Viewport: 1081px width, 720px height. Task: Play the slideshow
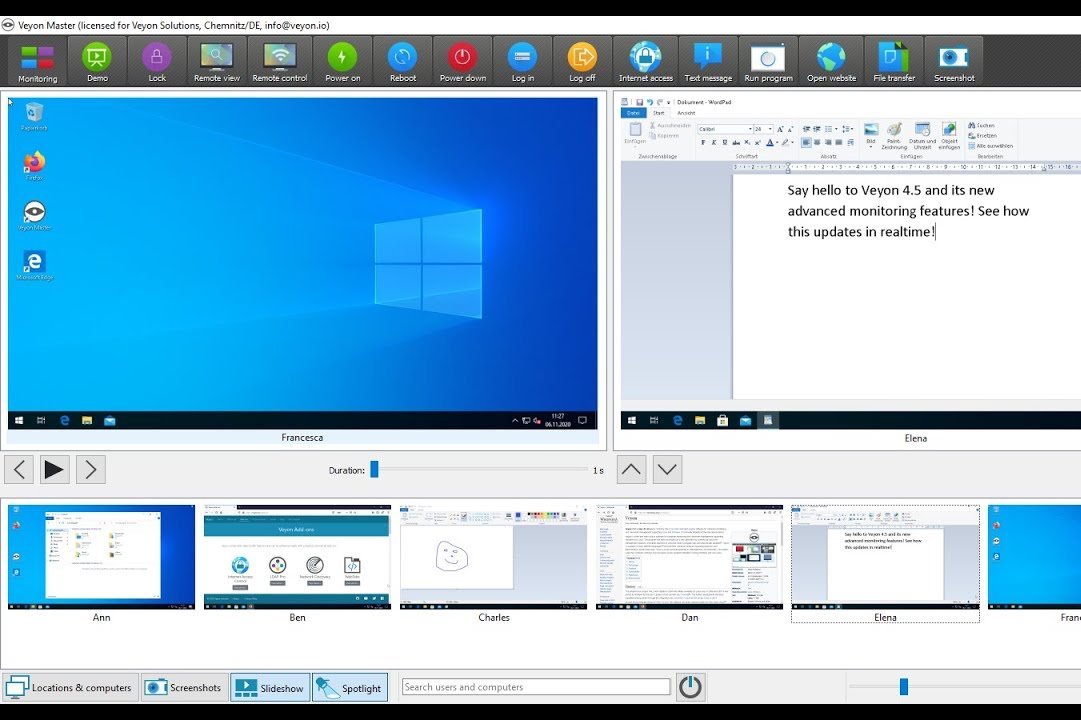(55, 469)
